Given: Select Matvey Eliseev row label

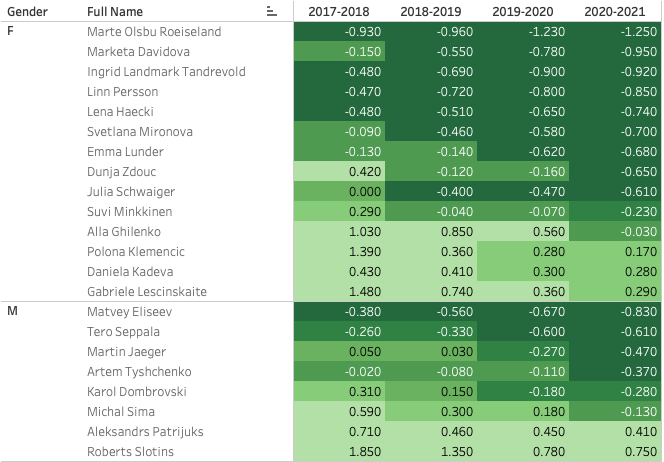Looking at the screenshot, I should tap(127, 312).
